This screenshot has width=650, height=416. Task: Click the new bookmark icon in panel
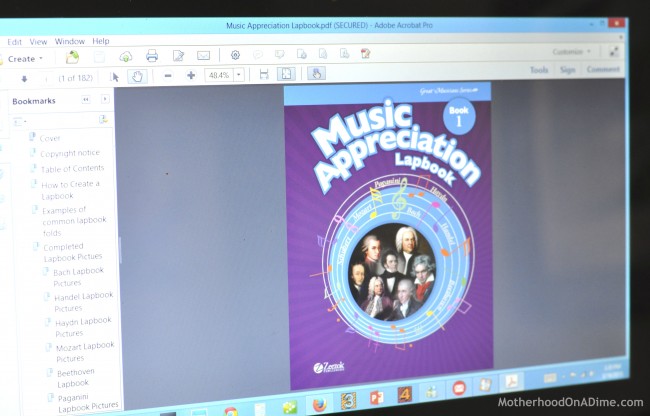point(103,119)
